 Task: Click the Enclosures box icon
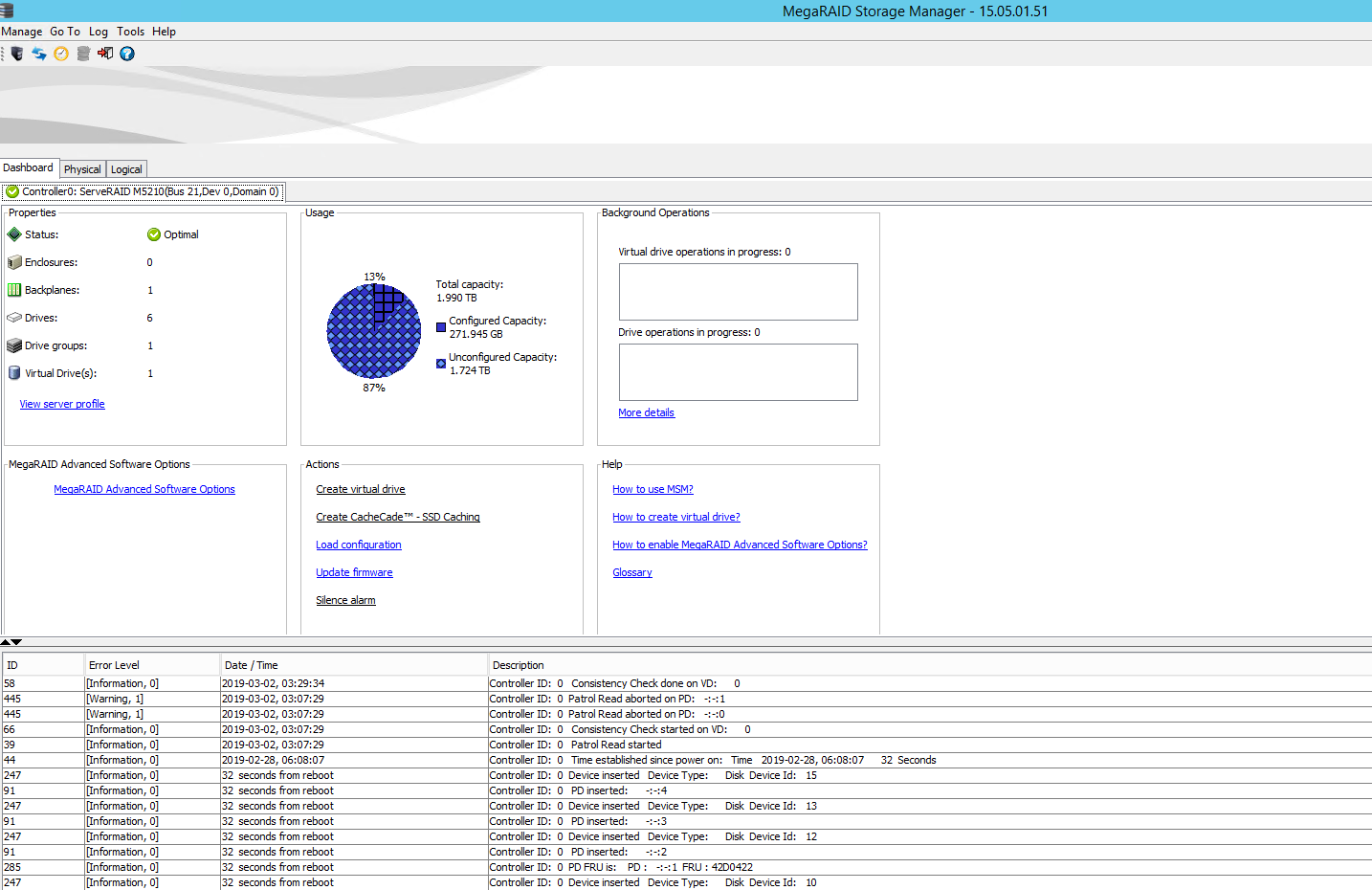point(14,262)
